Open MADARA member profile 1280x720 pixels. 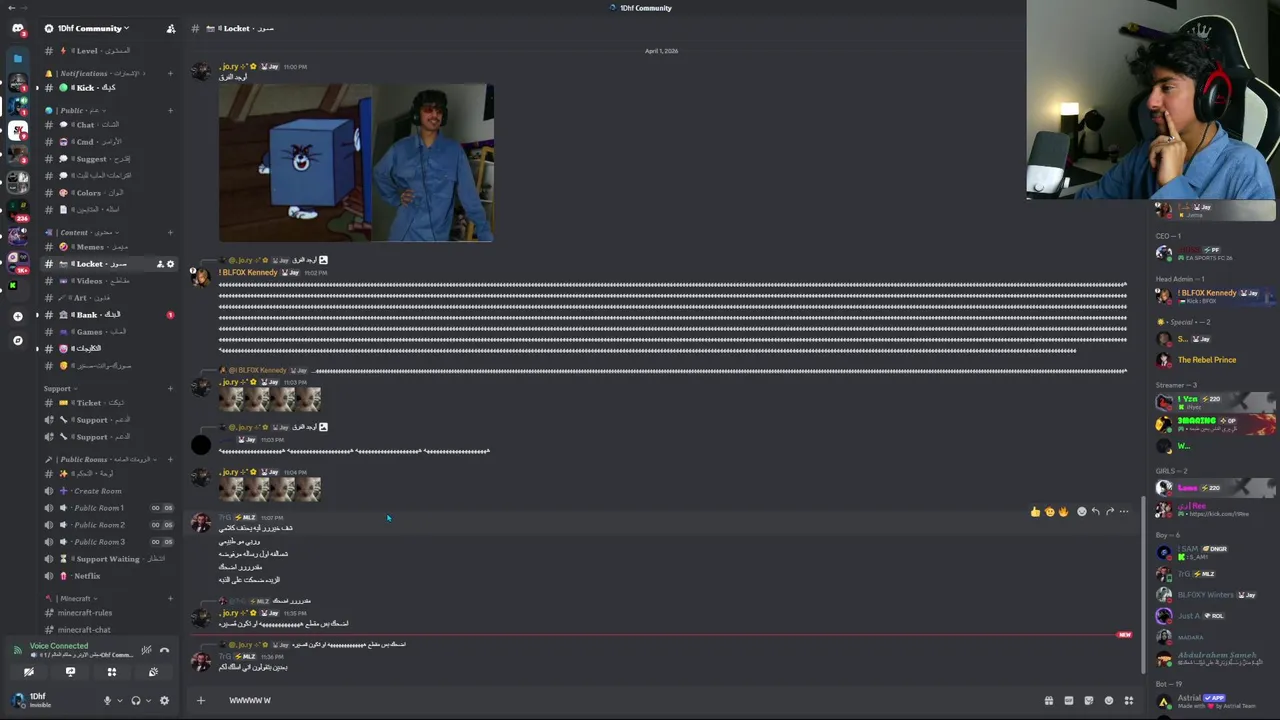coord(1215,636)
